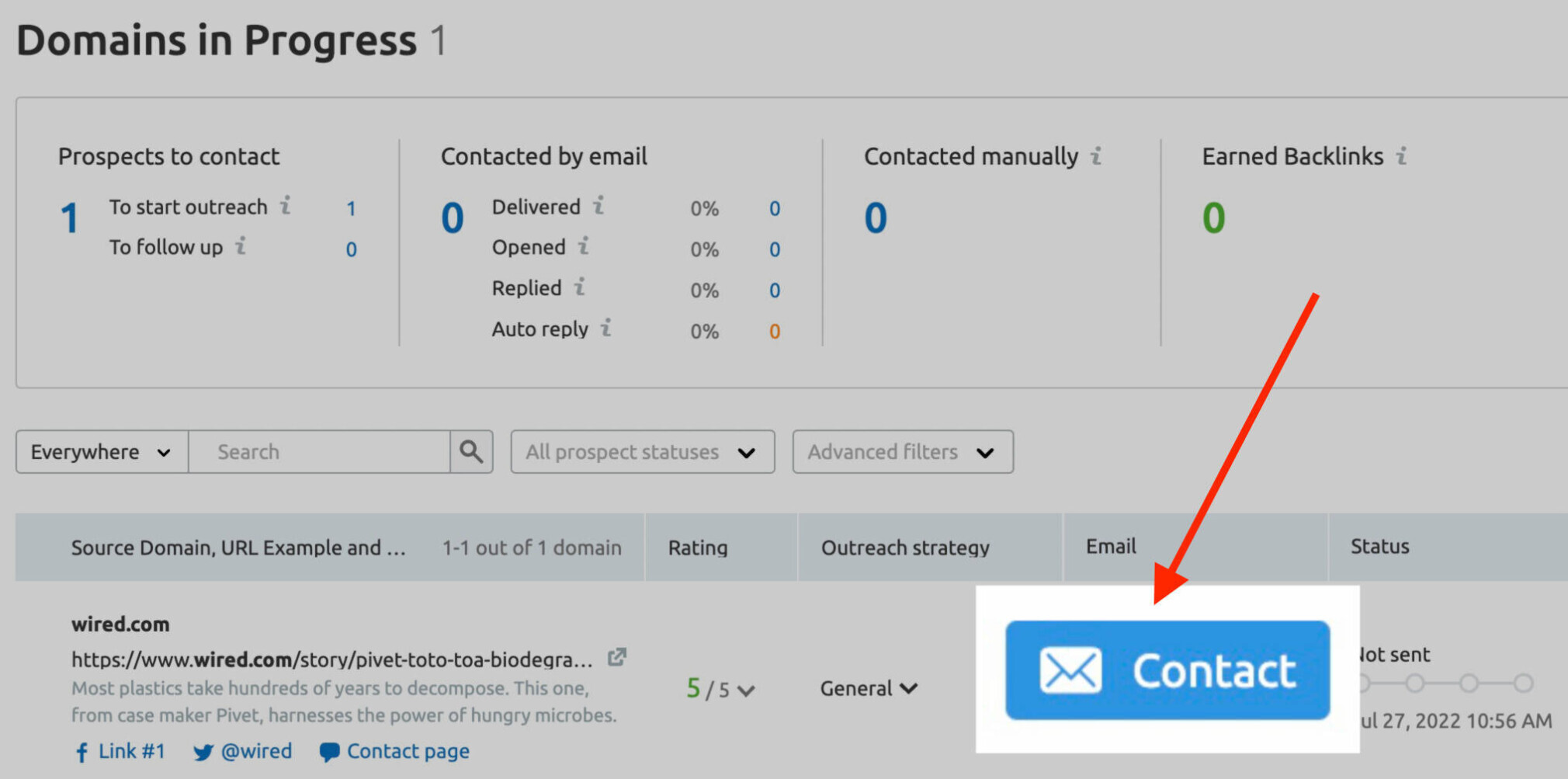Click the To start outreach count 1

(351, 208)
